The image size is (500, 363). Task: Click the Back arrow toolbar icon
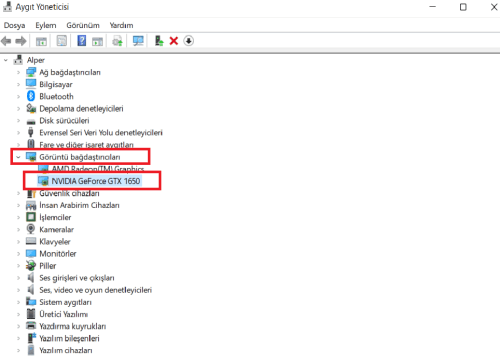pos(6,41)
